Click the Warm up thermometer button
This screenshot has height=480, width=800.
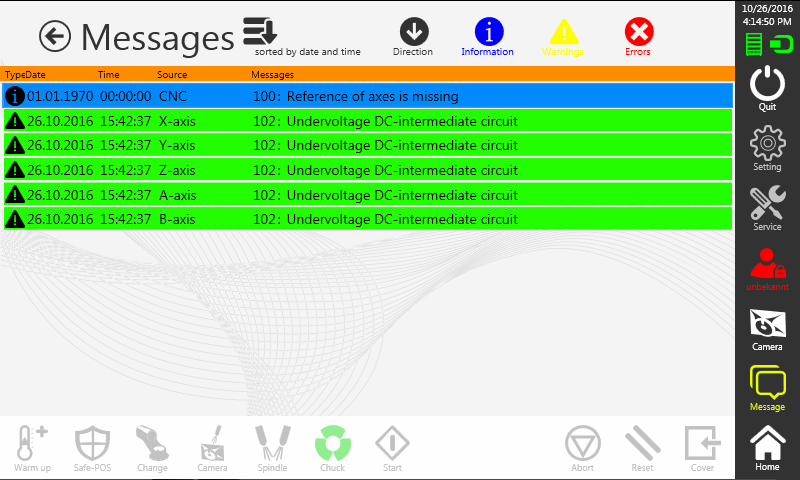coord(32,447)
